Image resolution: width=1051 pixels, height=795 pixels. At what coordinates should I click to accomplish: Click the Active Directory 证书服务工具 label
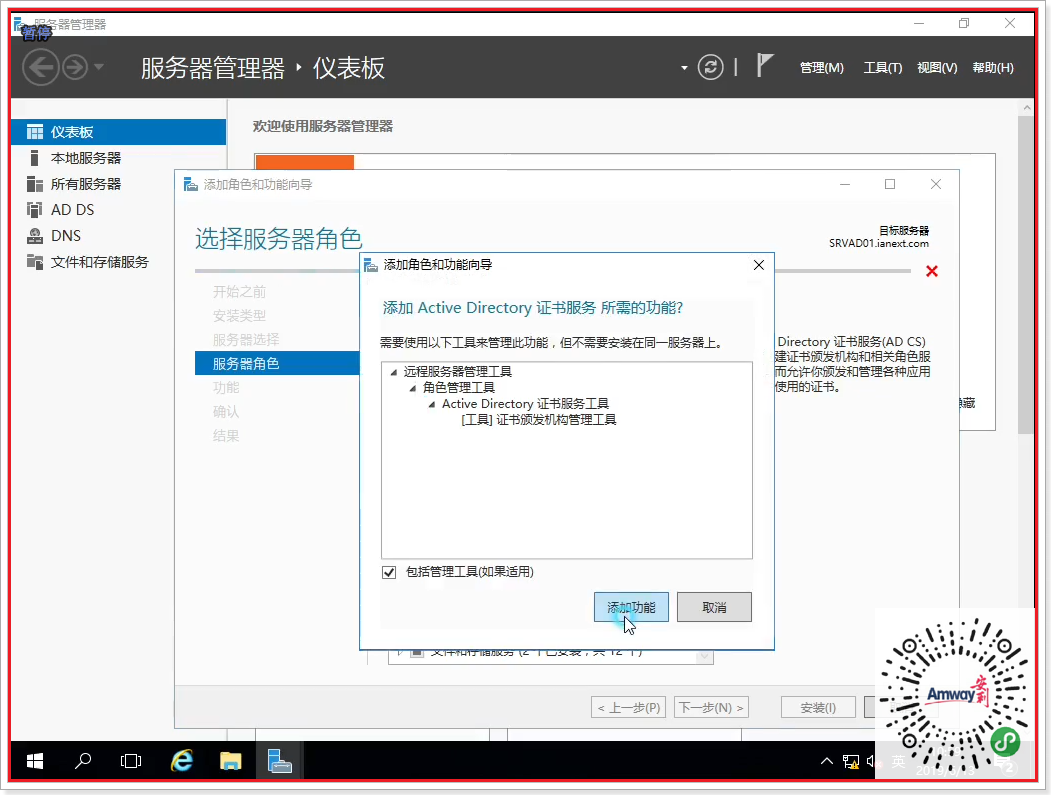[526, 404]
